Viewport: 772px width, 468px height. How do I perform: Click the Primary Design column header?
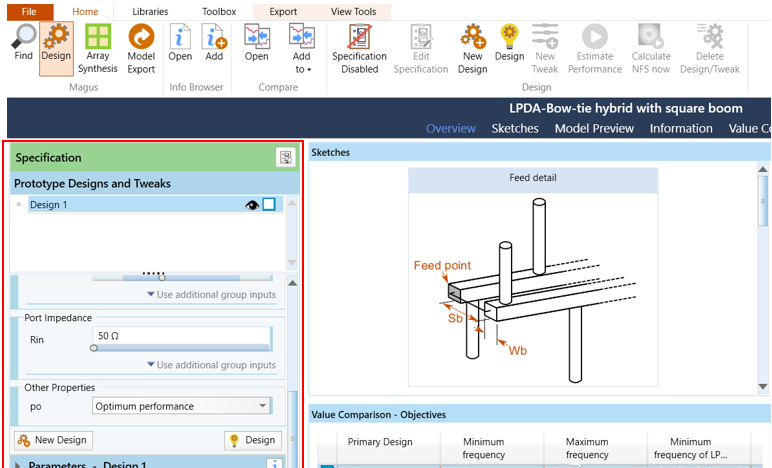point(380,442)
